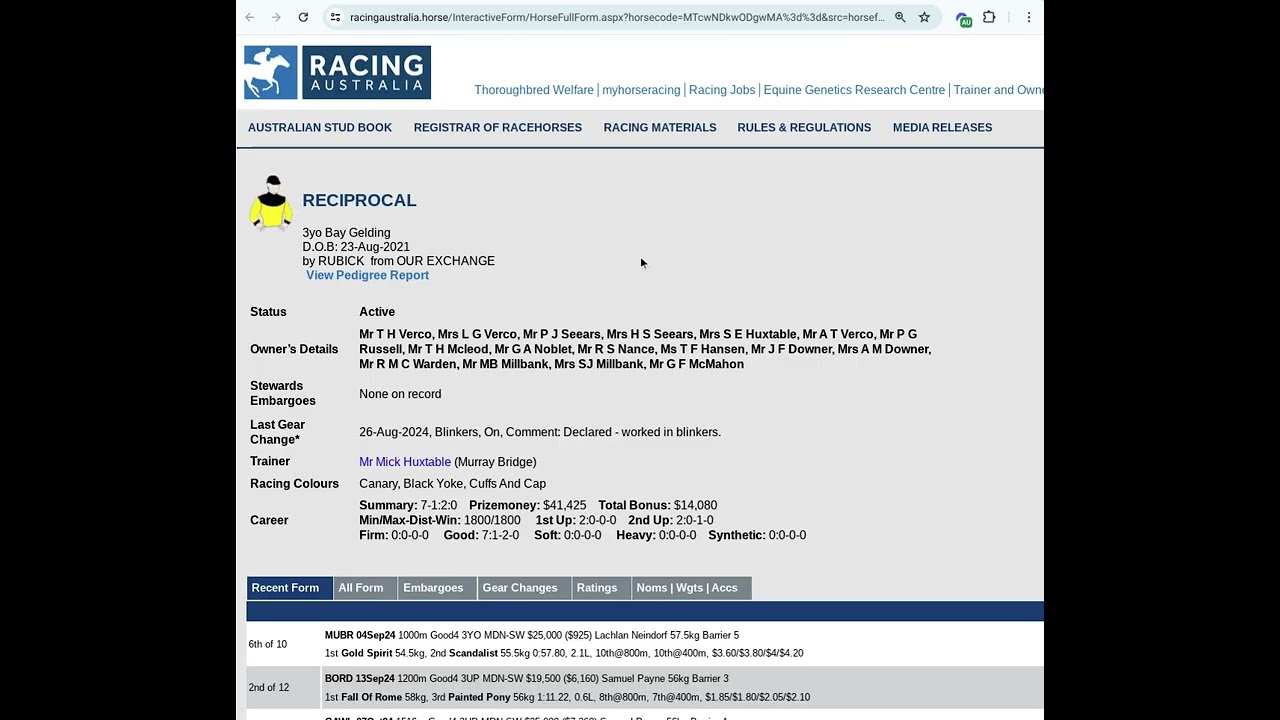Open Equine Genetics Research Centre link
1280x720 pixels.
[x=854, y=90]
